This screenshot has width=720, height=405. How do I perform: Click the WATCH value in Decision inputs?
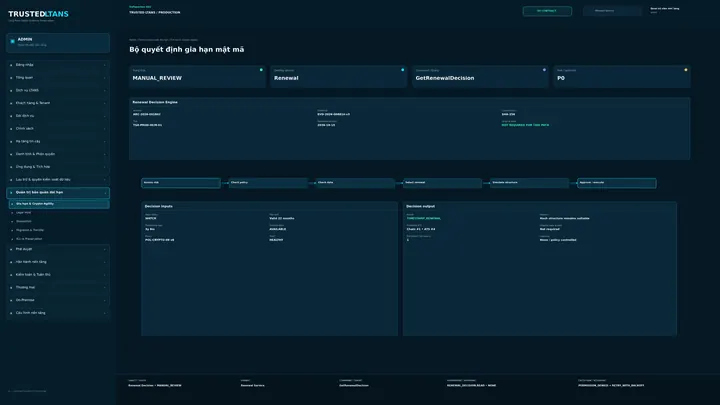[151, 219]
